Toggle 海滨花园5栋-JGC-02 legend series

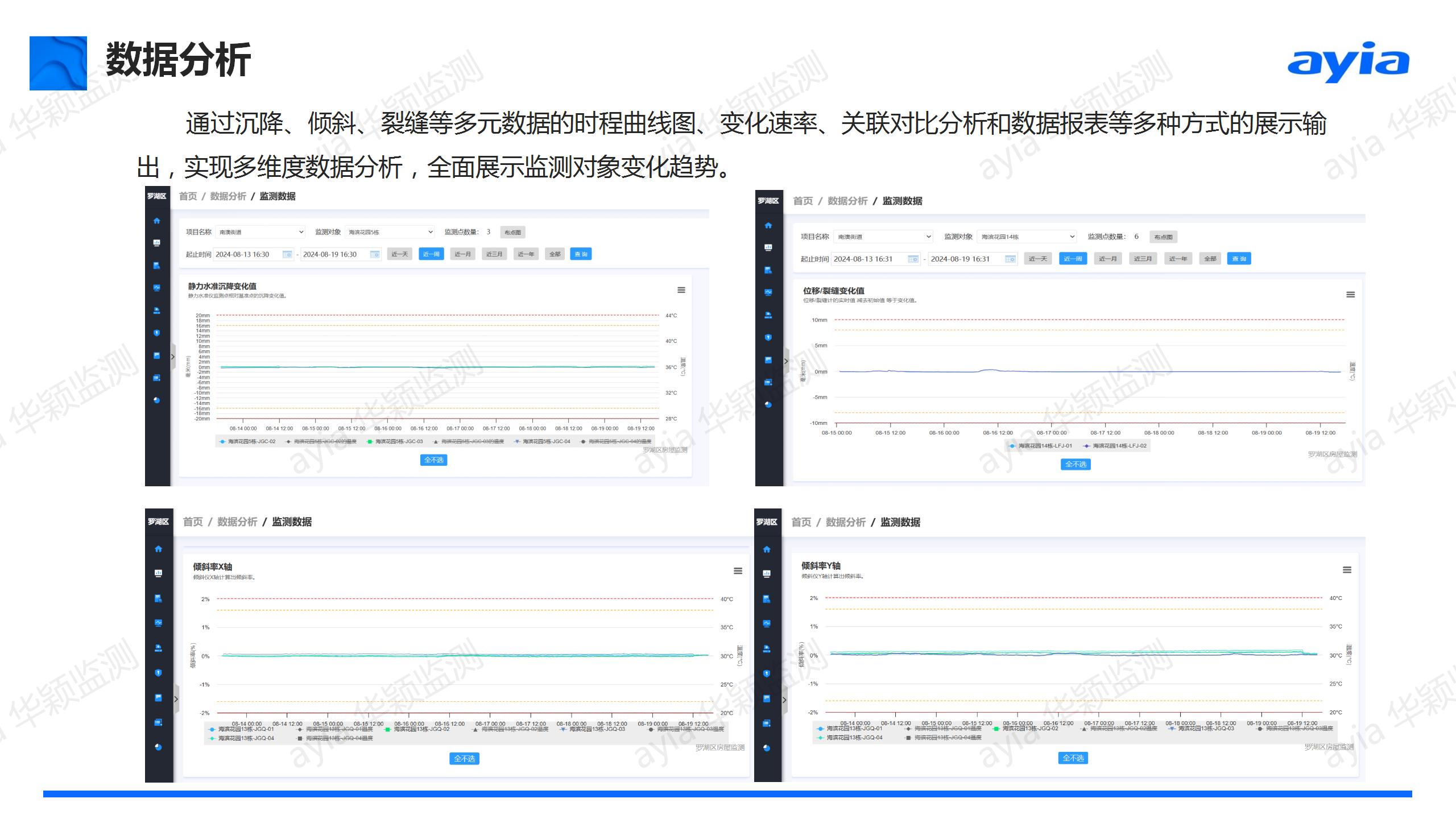pos(247,441)
